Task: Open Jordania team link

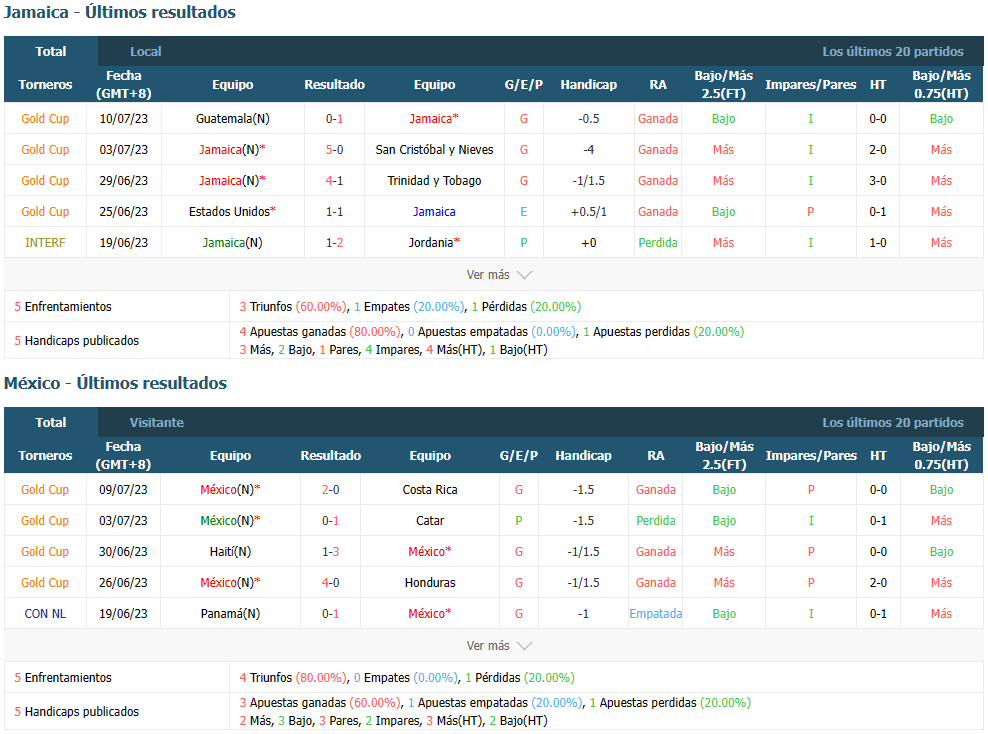Action: point(434,243)
